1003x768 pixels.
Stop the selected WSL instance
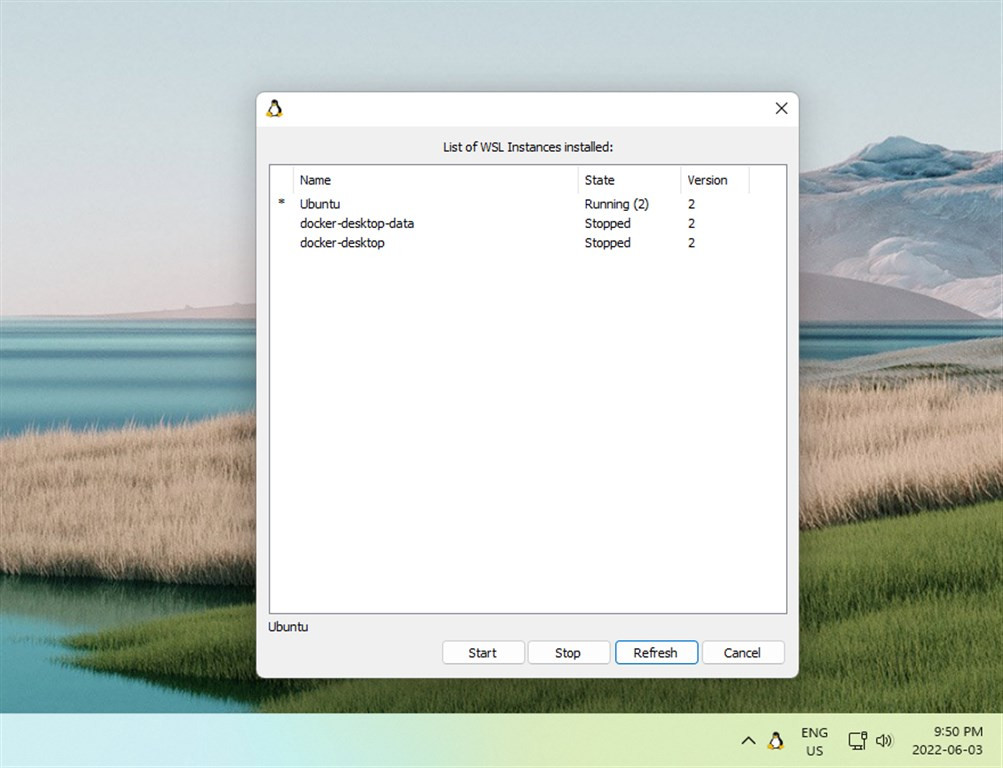pos(568,652)
